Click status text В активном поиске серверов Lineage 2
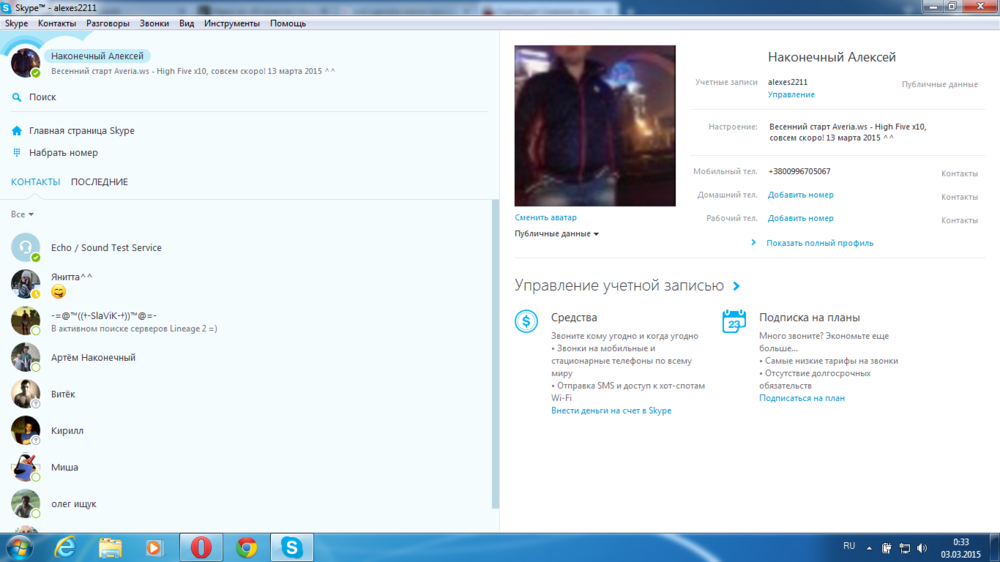 coord(134,329)
